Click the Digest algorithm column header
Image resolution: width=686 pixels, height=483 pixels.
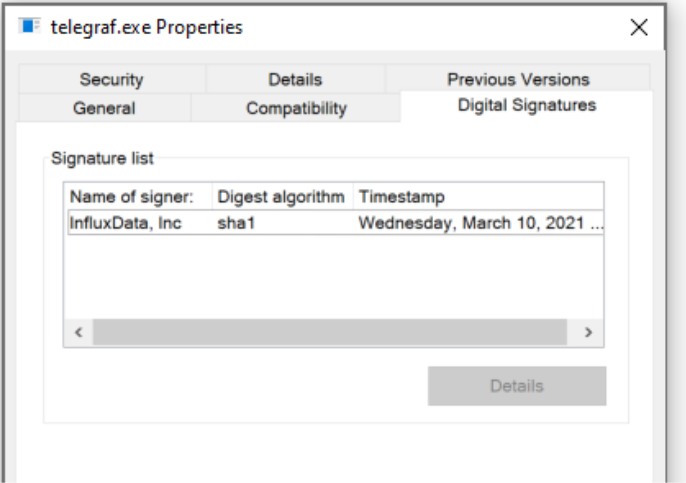282,196
